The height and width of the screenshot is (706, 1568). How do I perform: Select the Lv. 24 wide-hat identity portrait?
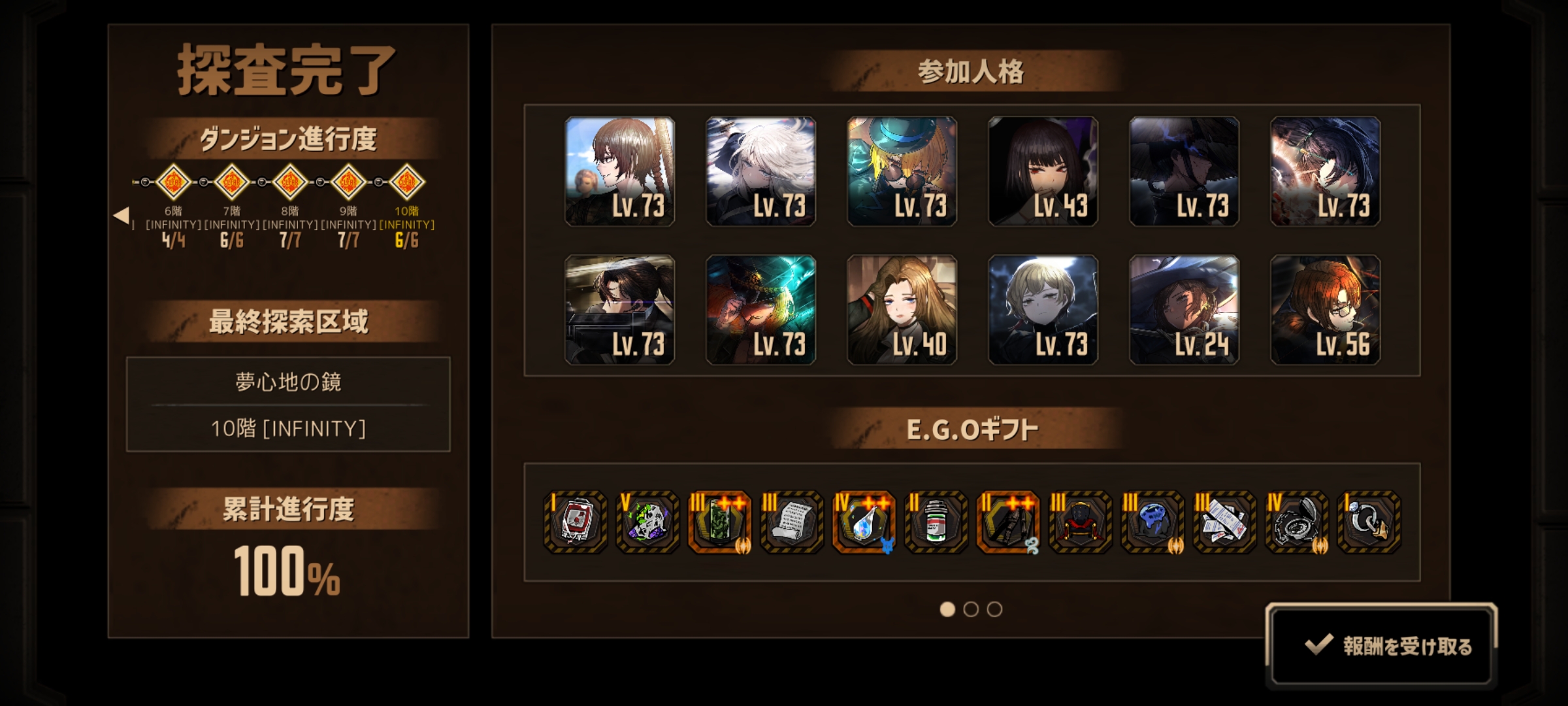click(x=1184, y=310)
